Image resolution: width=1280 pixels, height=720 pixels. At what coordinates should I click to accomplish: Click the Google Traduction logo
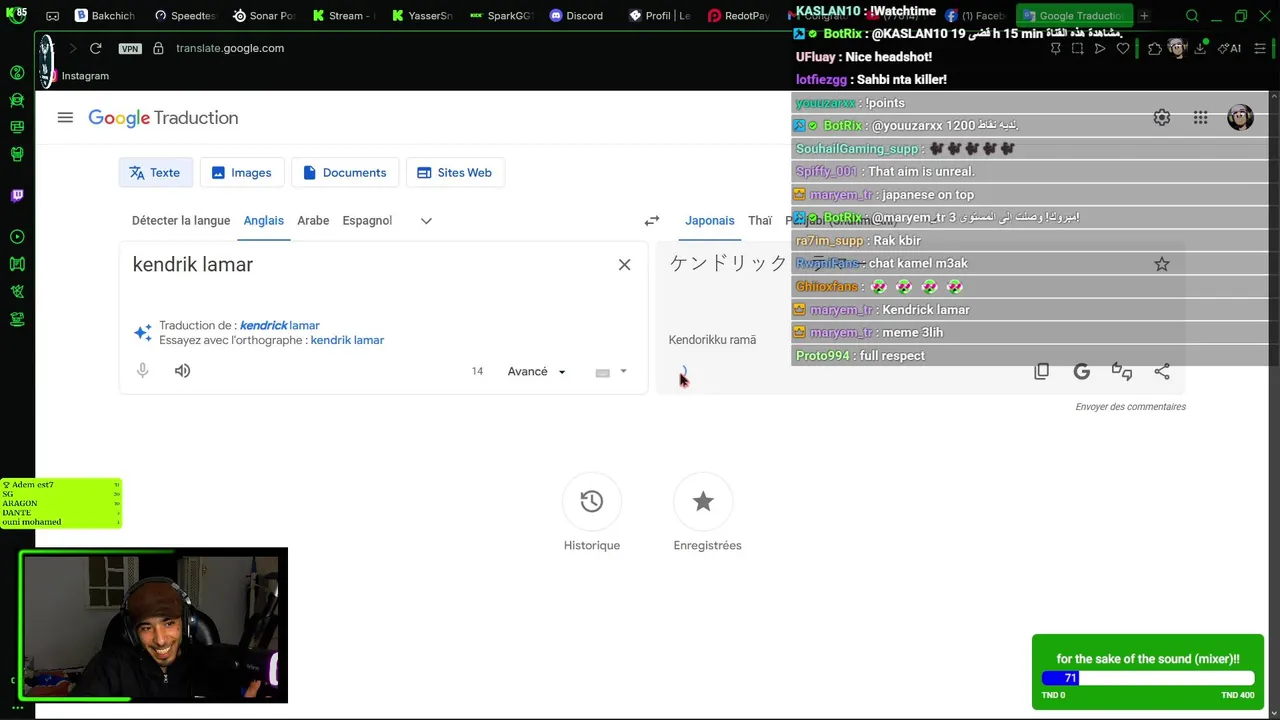coord(163,118)
